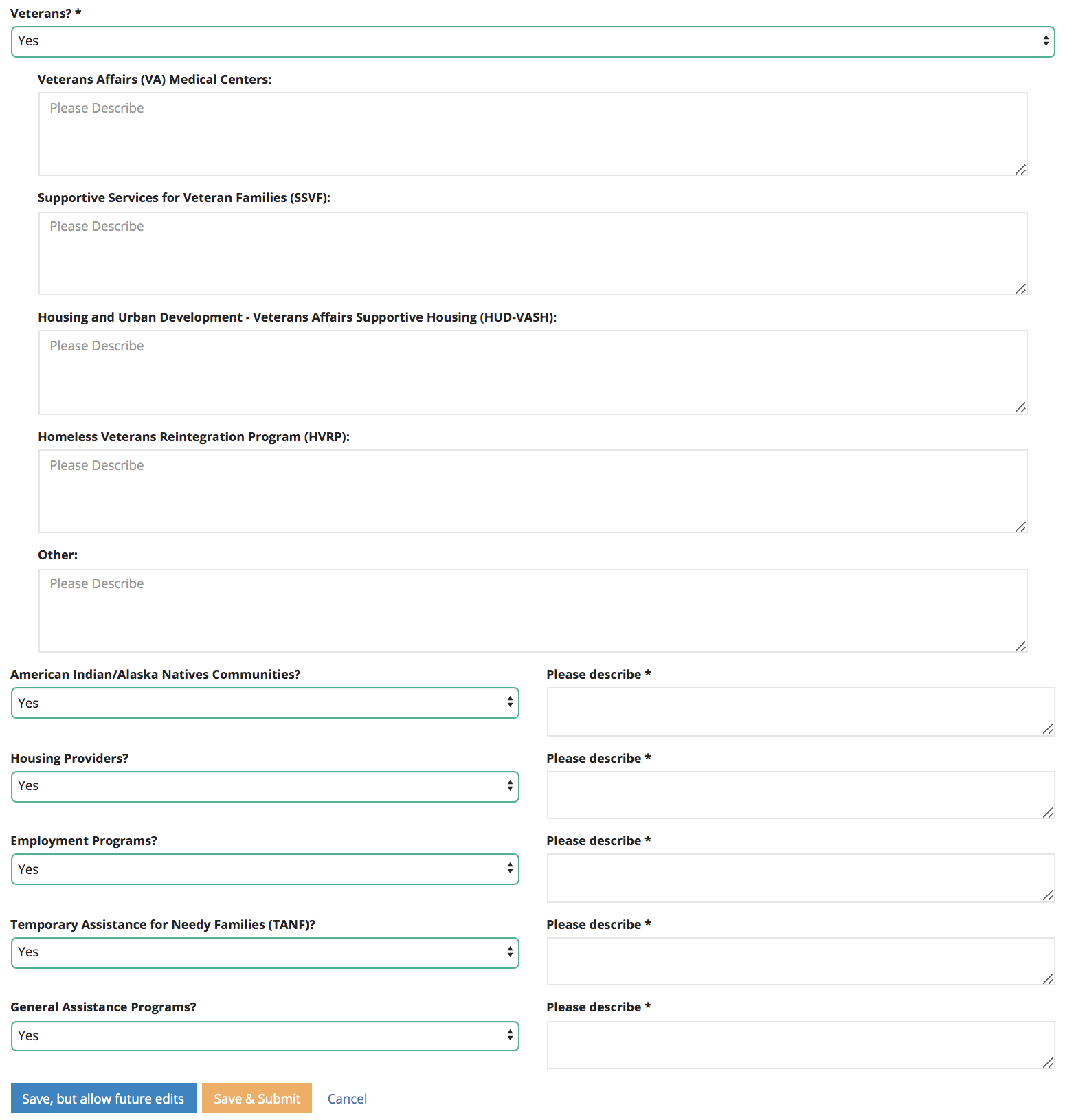The image size is (1065, 1120).
Task: Expand American Indian/Alaska Natives Communities dropdown
Action: tap(265, 703)
